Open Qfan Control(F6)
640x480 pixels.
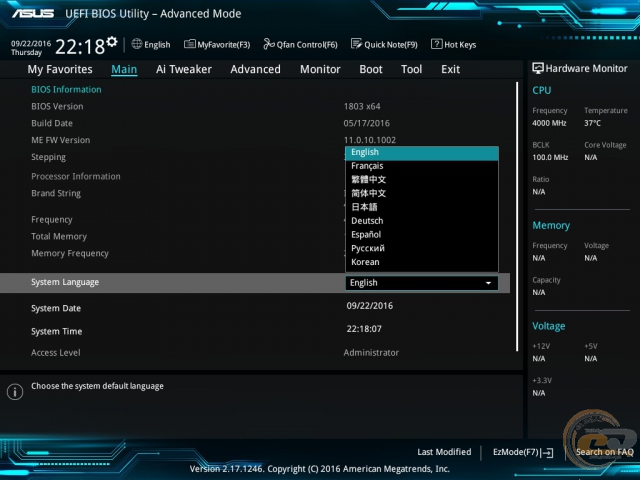coord(300,44)
